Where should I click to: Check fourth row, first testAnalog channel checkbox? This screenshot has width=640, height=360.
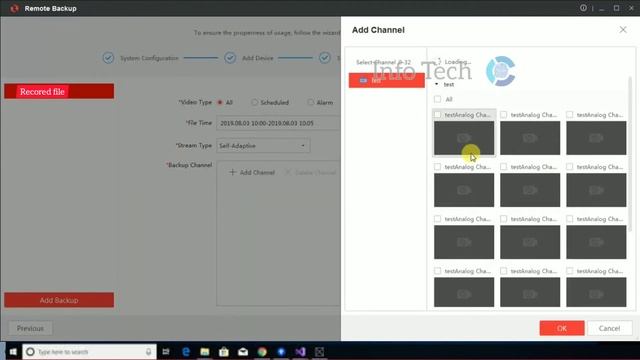[438, 271]
